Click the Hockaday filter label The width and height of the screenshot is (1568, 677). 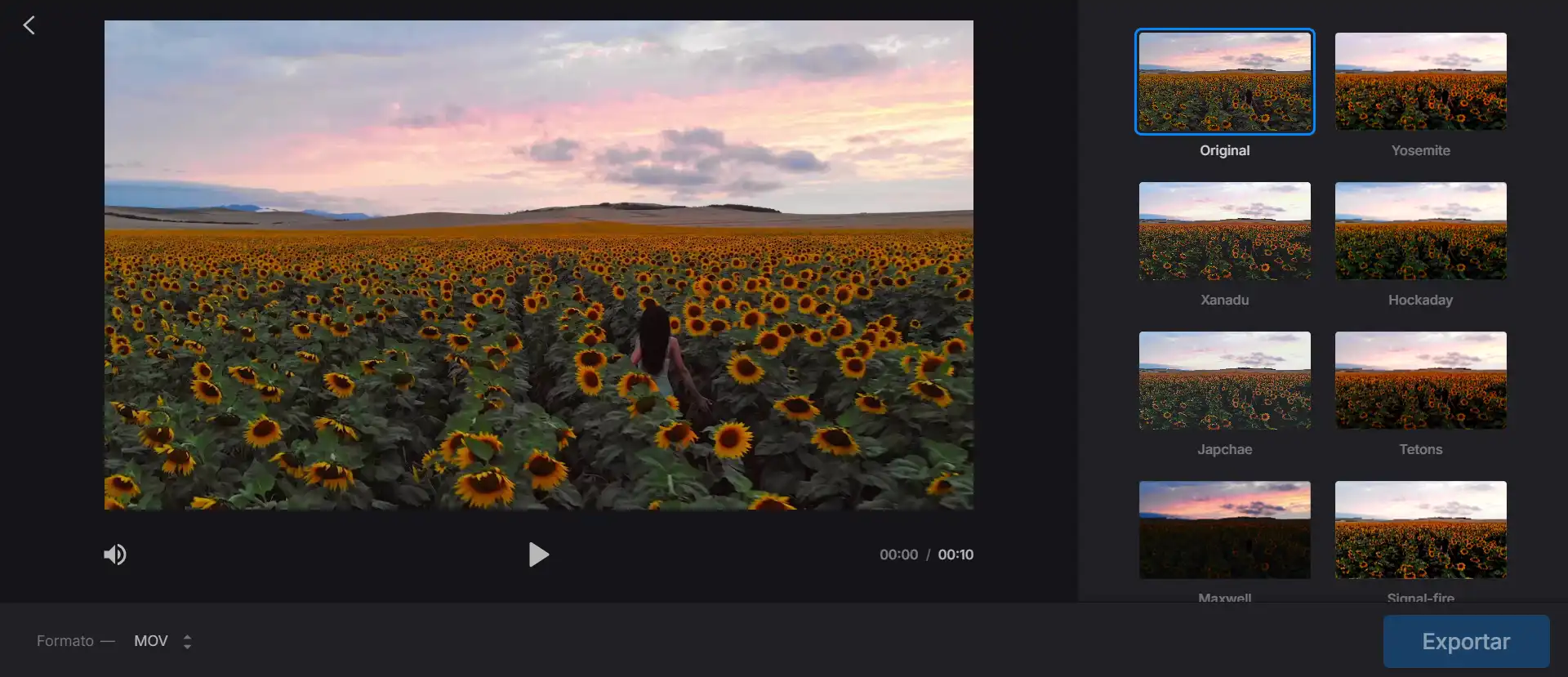[1421, 300]
